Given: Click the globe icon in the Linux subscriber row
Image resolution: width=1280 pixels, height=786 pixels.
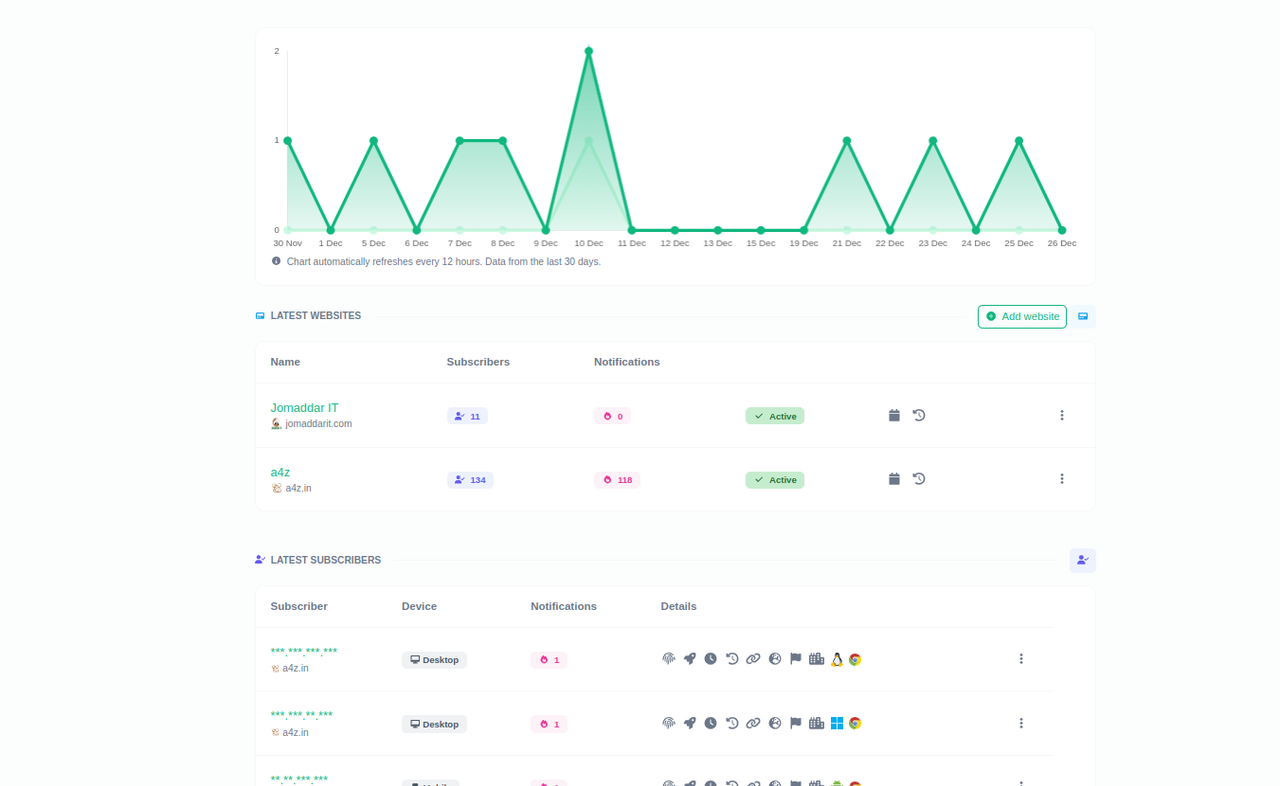Looking at the screenshot, I should click(x=775, y=659).
